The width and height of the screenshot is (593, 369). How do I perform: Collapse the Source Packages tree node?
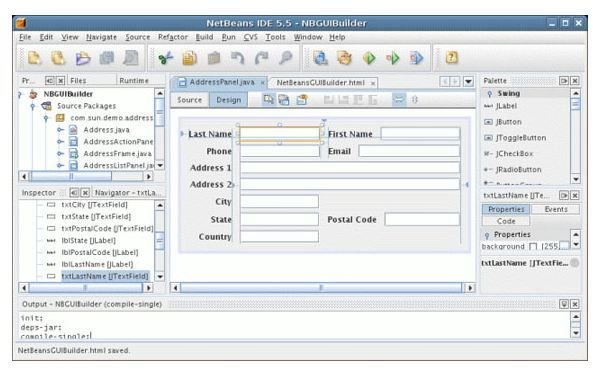[x=33, y=106]
